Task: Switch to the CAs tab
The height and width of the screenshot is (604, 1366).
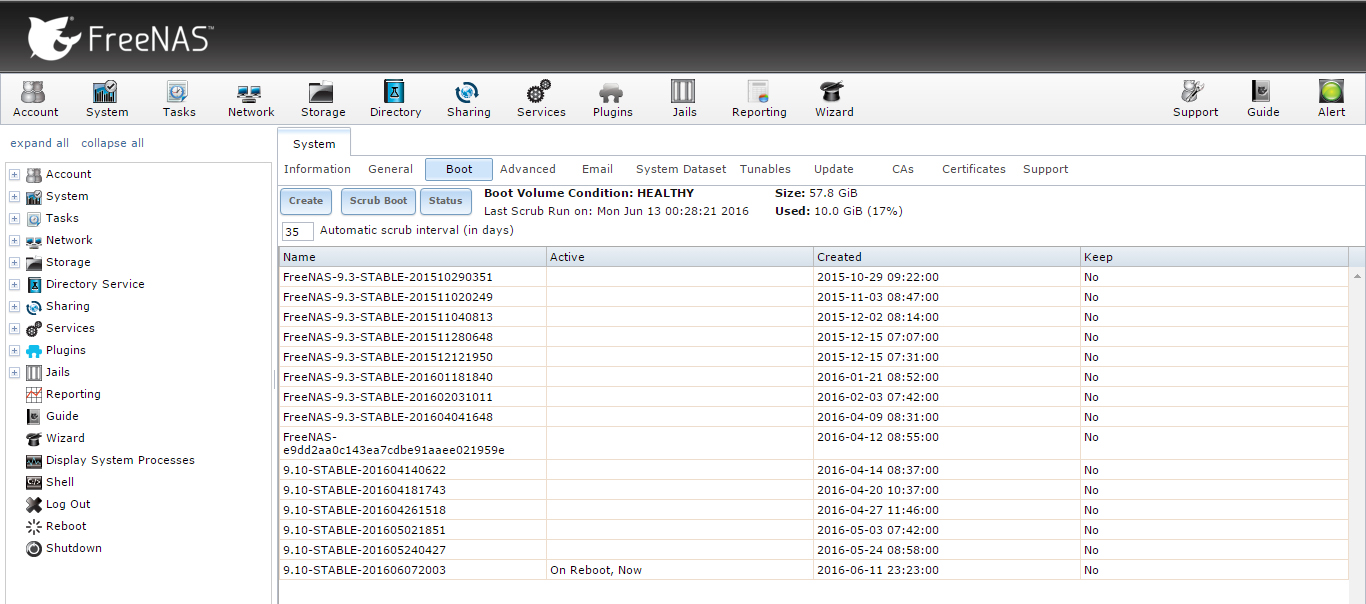Action: click(903, 169)
